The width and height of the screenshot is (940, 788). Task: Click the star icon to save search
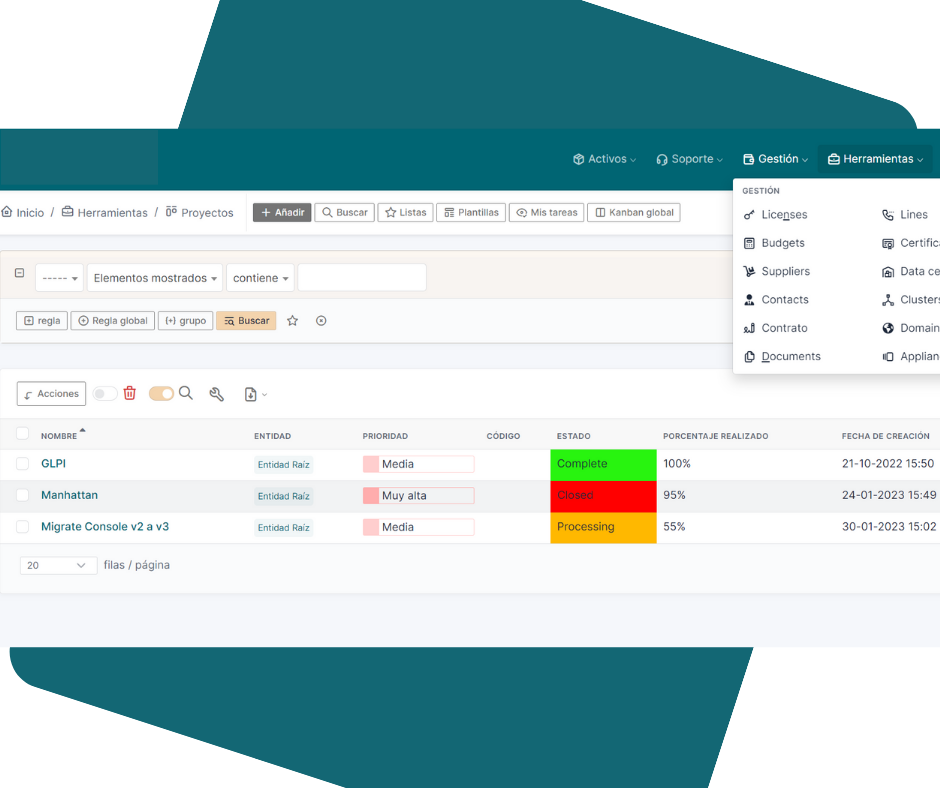click(x=293, y=321)
